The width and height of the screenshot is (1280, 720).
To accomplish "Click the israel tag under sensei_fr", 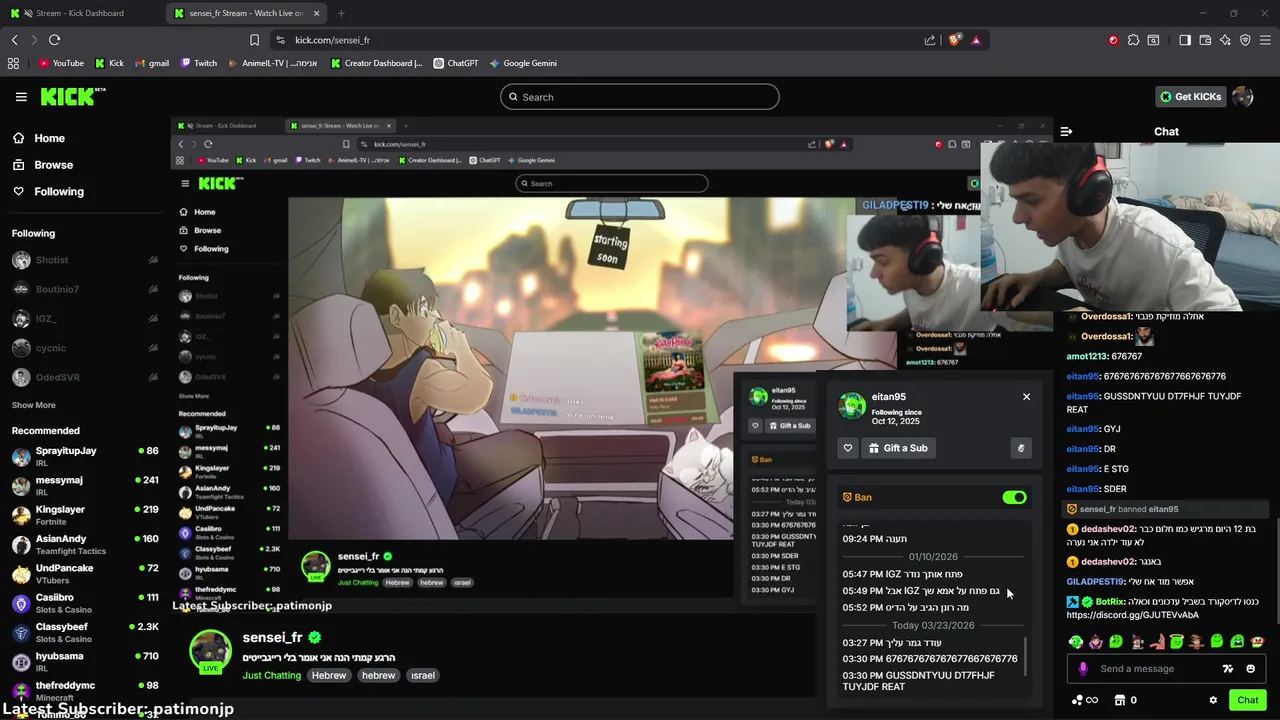I will [x=423, y=675].
